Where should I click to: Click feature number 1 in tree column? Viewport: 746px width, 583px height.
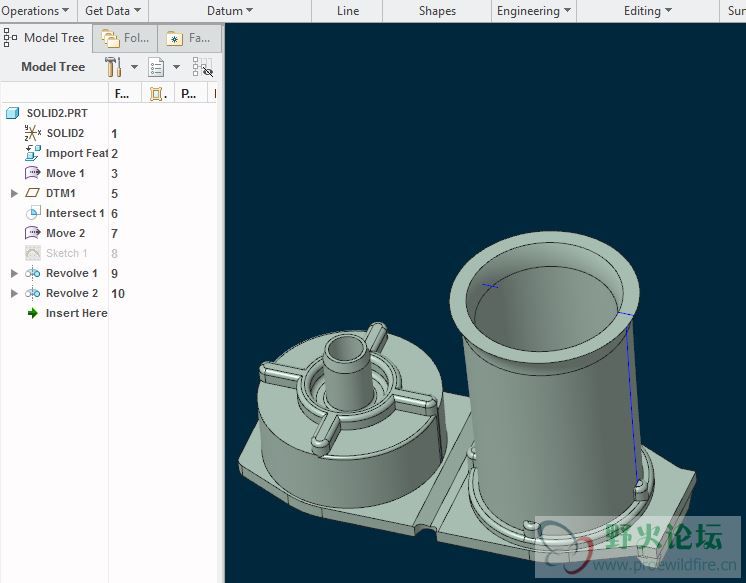(114, 134)
